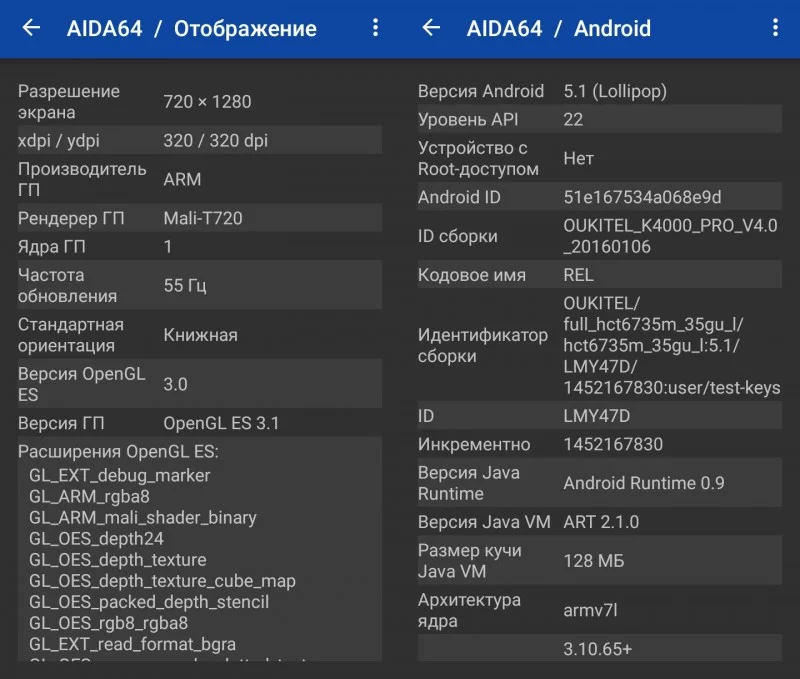Tap the Уровень API row
800x679 pixels.
tap(598, 119)
